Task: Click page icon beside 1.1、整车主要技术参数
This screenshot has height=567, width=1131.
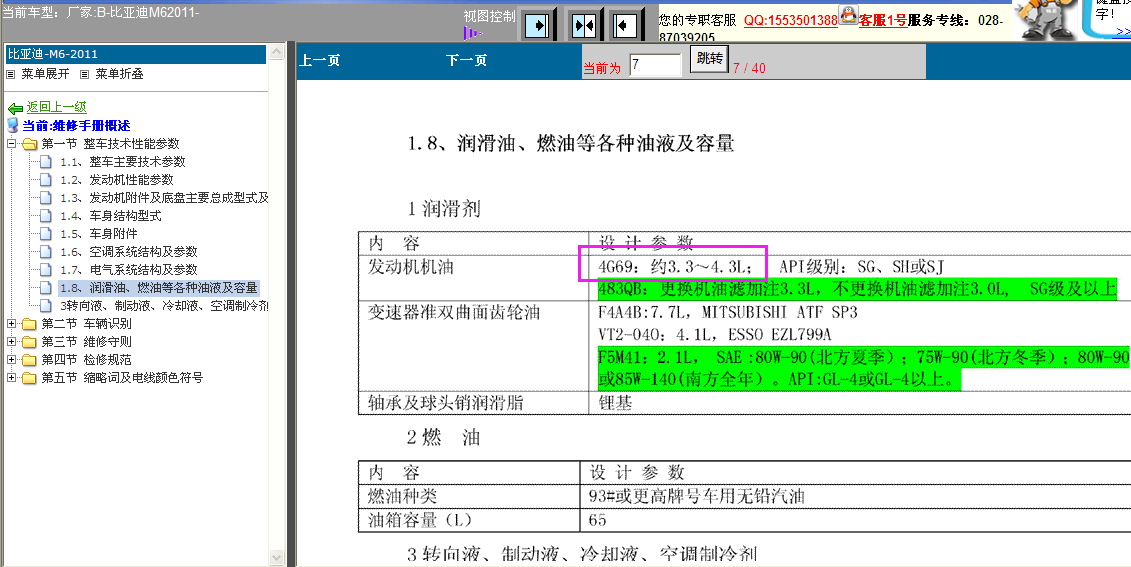Action: tap(45, 162)
